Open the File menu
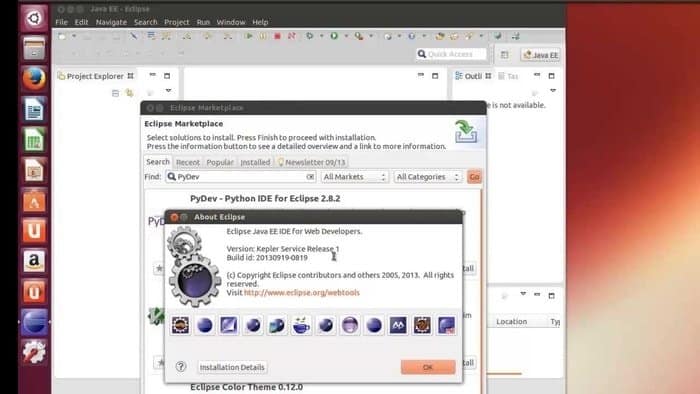 coord(62,22)
